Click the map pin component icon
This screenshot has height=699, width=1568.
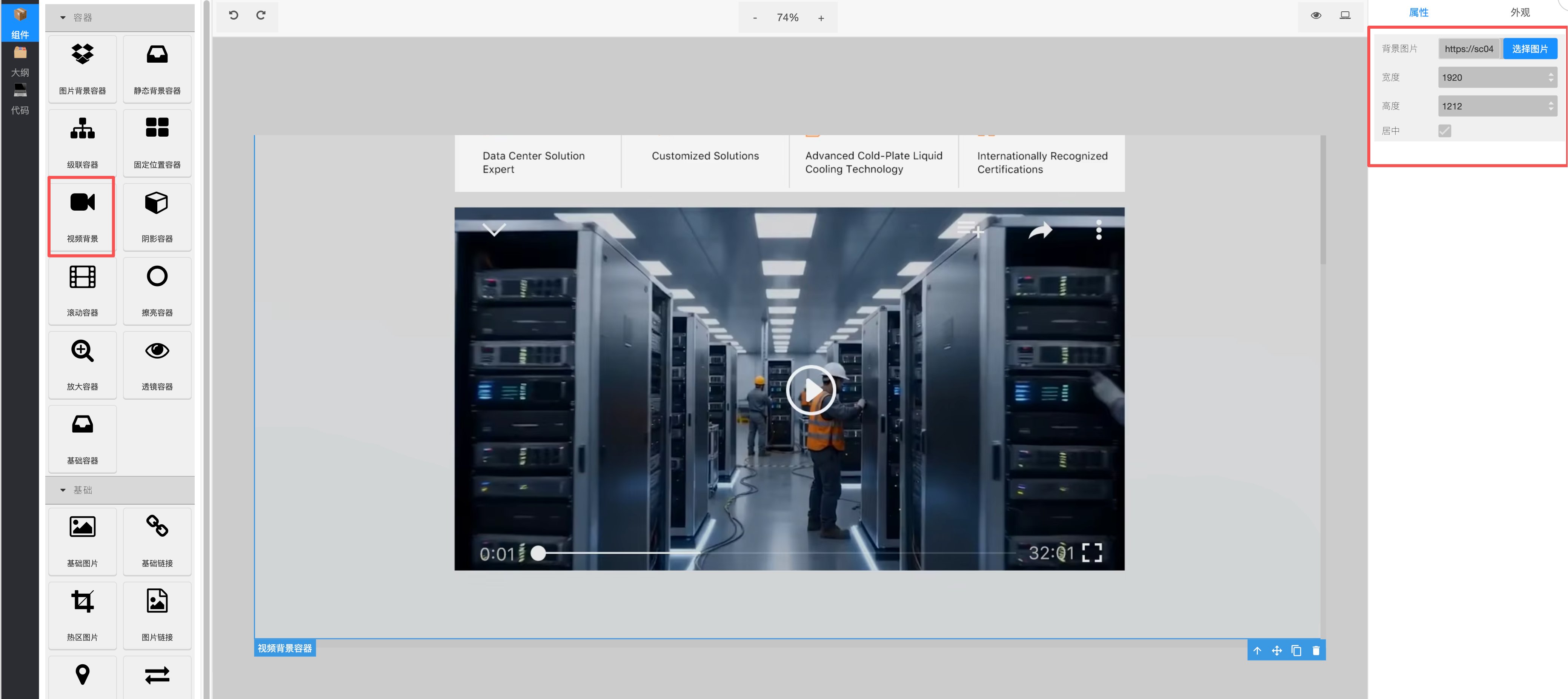[x=82, y=674]
